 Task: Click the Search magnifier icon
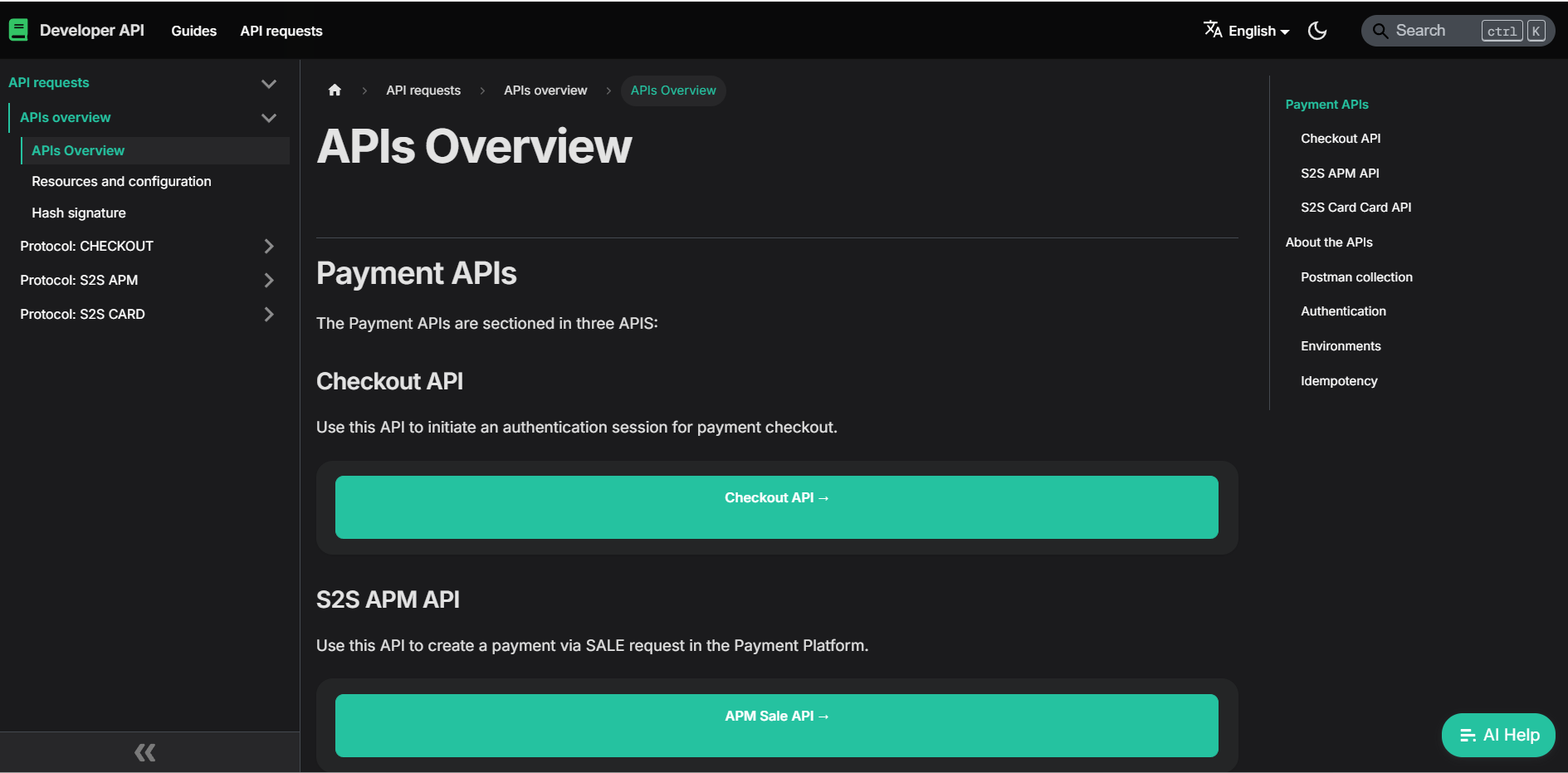[x=1380, y=31]
